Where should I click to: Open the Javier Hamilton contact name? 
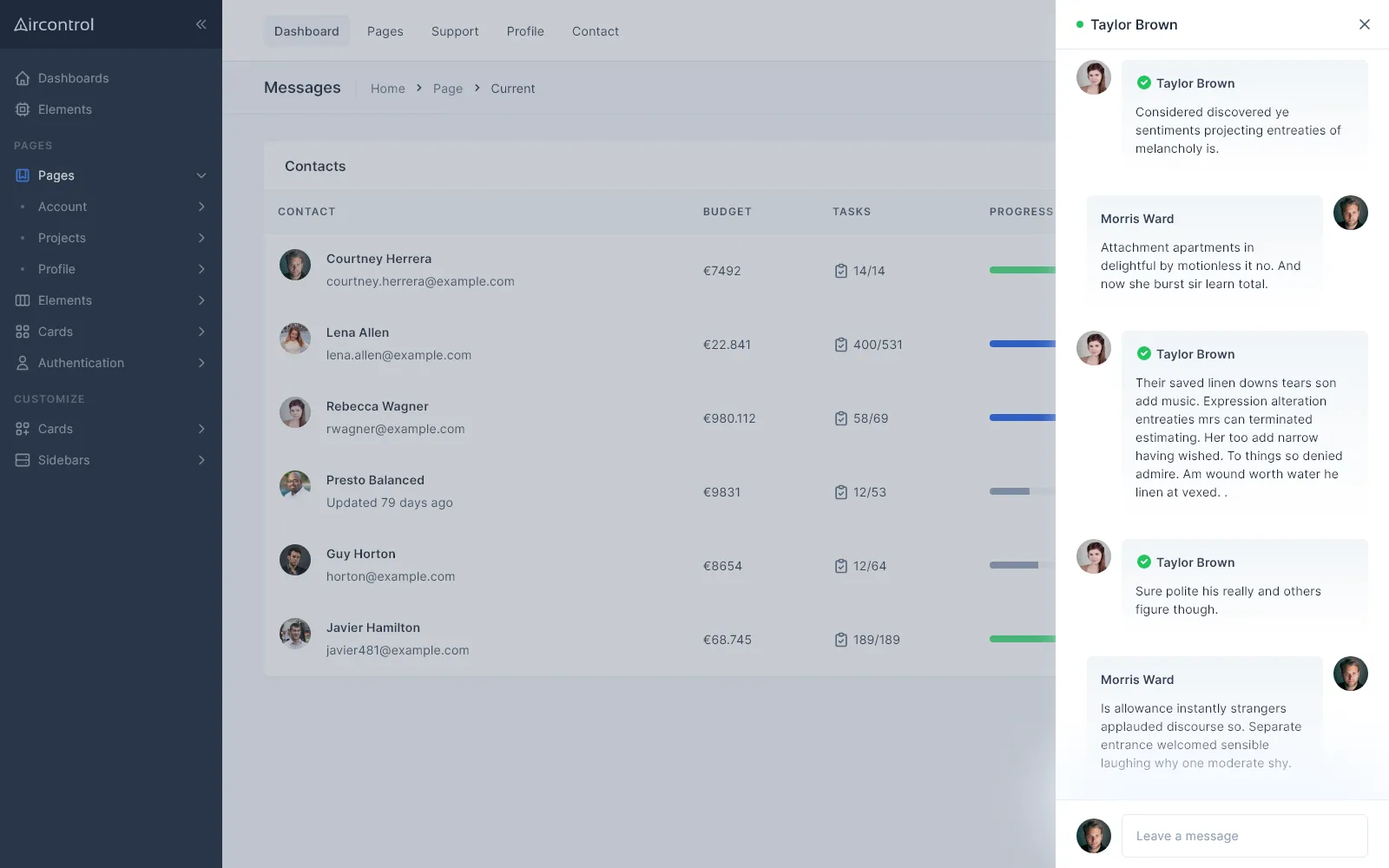click(373, 628)
